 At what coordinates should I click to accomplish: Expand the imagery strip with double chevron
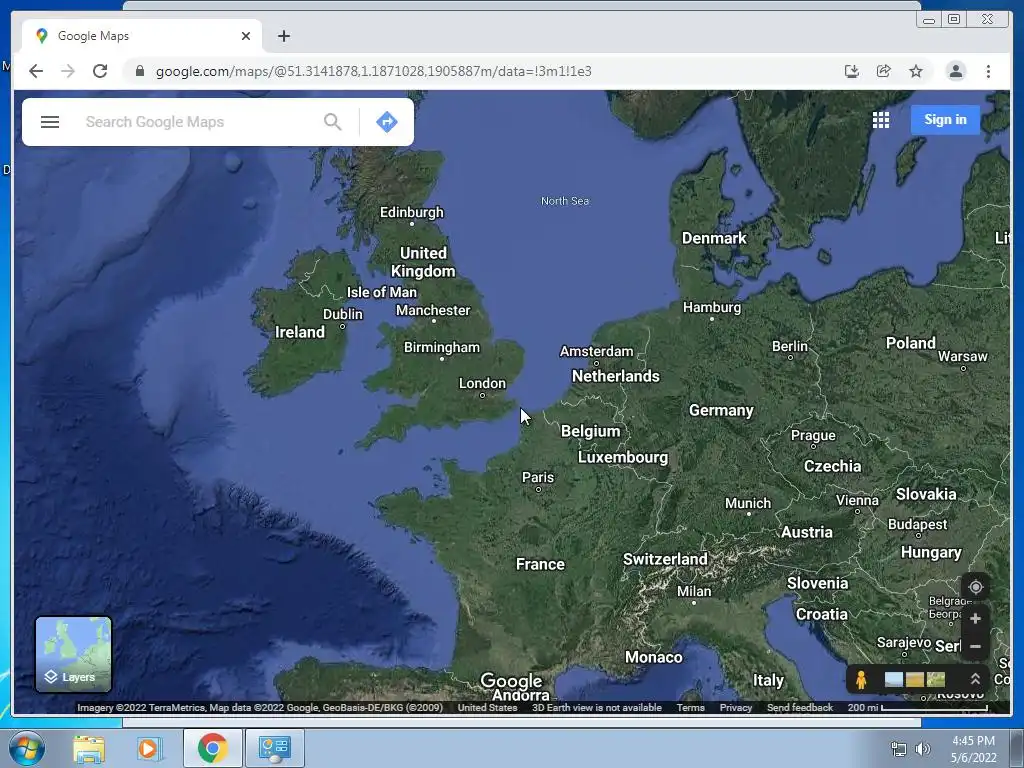tap(975, 679)
